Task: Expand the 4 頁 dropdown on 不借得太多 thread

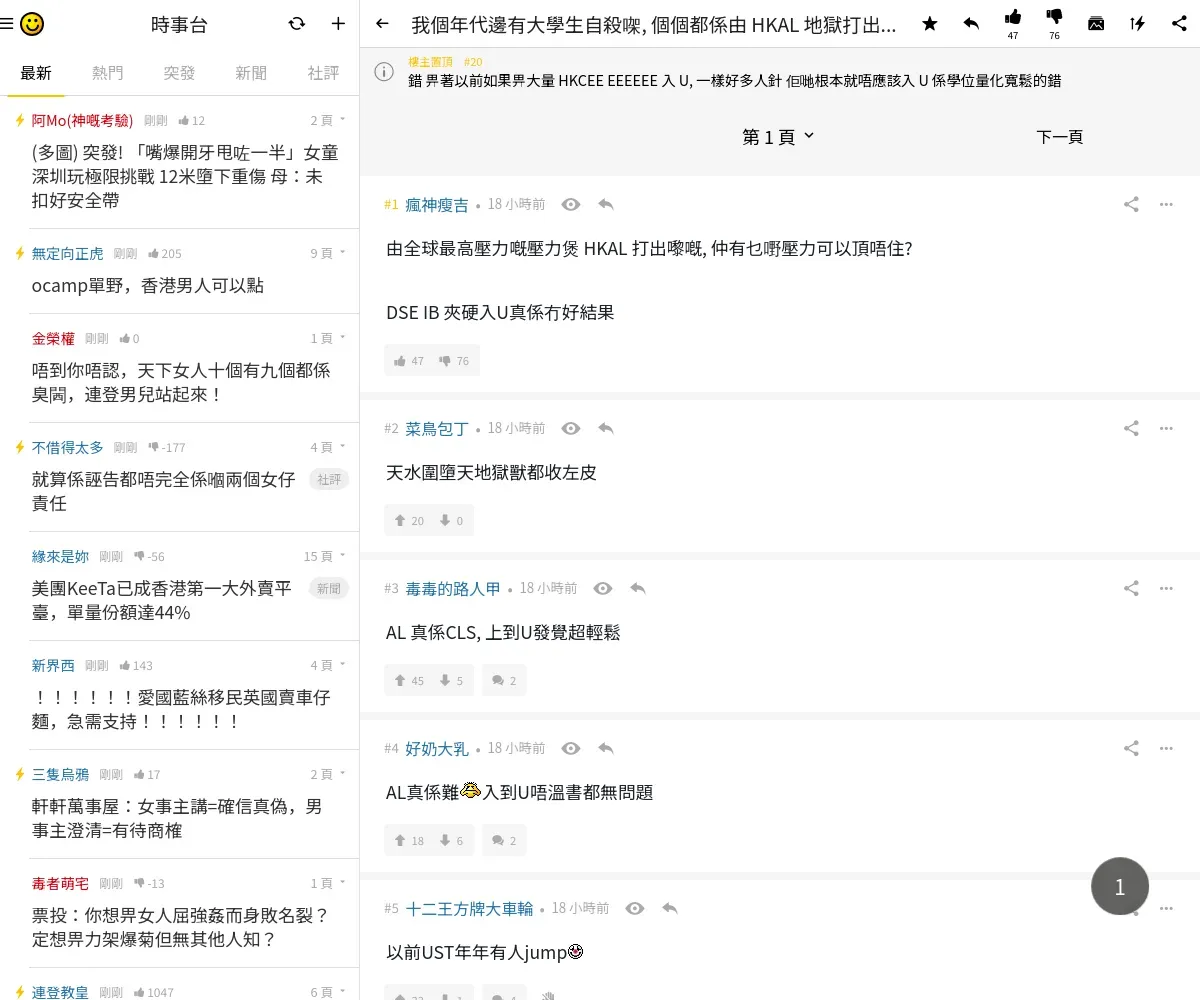Action: pos(328,447)
